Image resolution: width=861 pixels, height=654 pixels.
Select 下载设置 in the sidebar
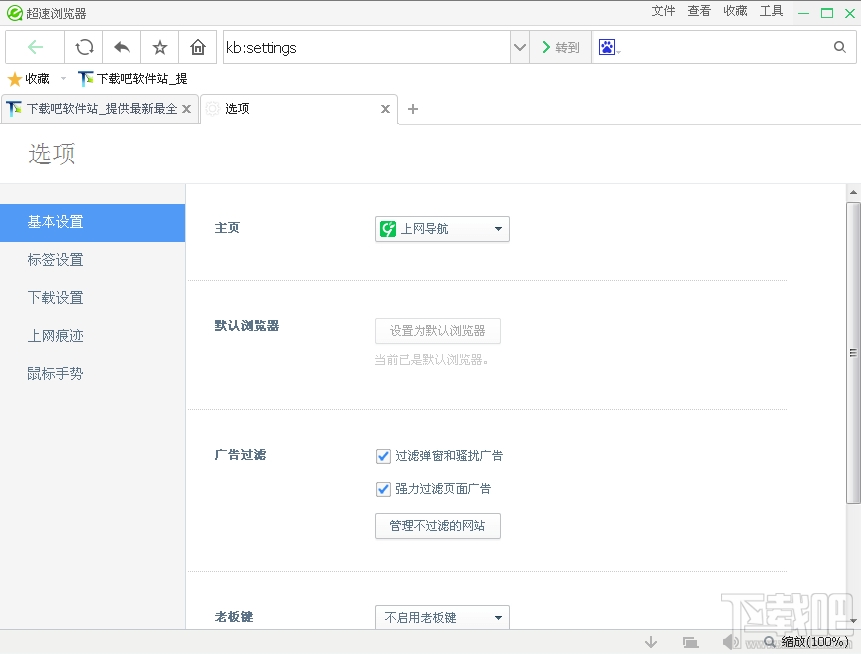click(55, 297)
